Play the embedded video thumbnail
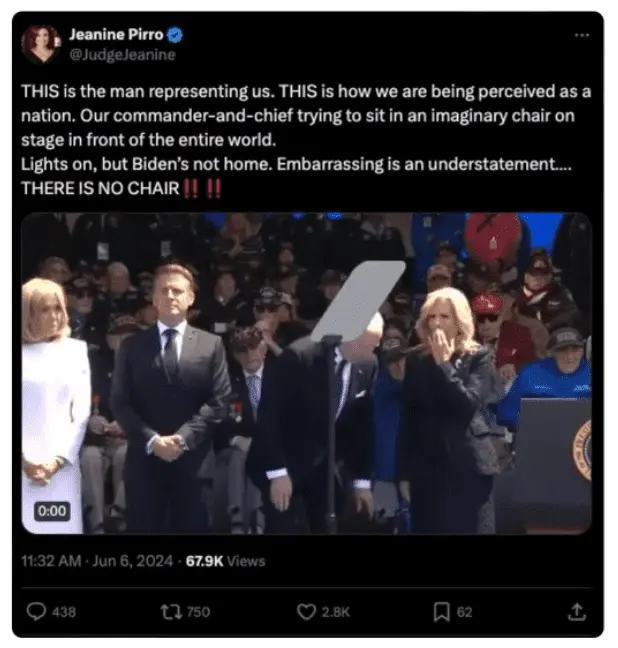This screenshot has width=618, height=648. click(306, 373)
